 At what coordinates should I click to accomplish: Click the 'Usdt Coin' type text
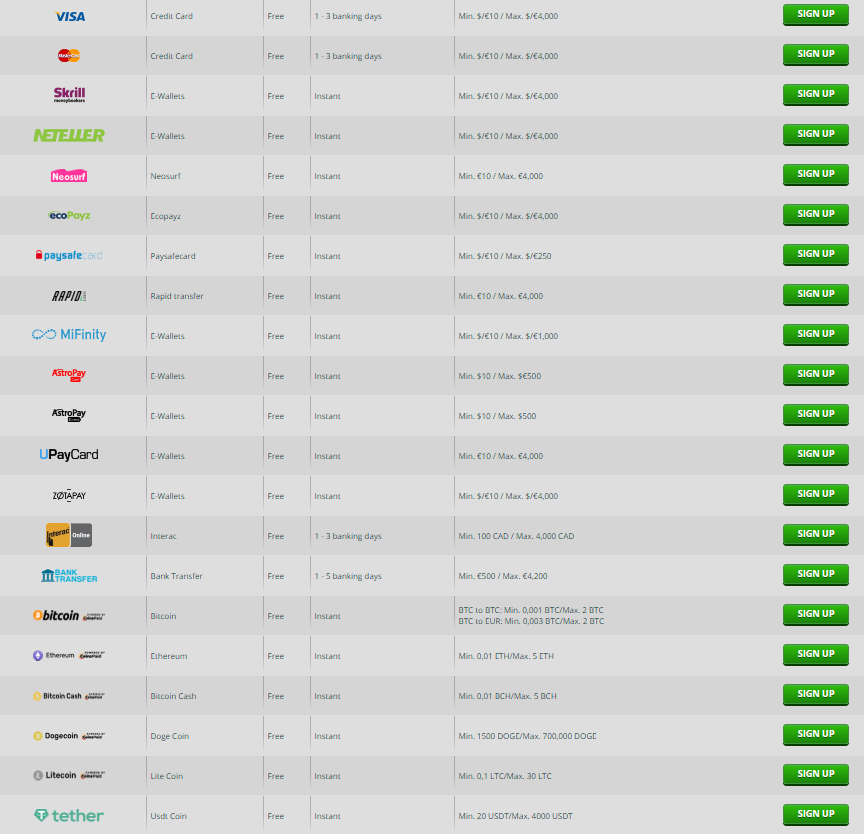(x=169, y=816)
